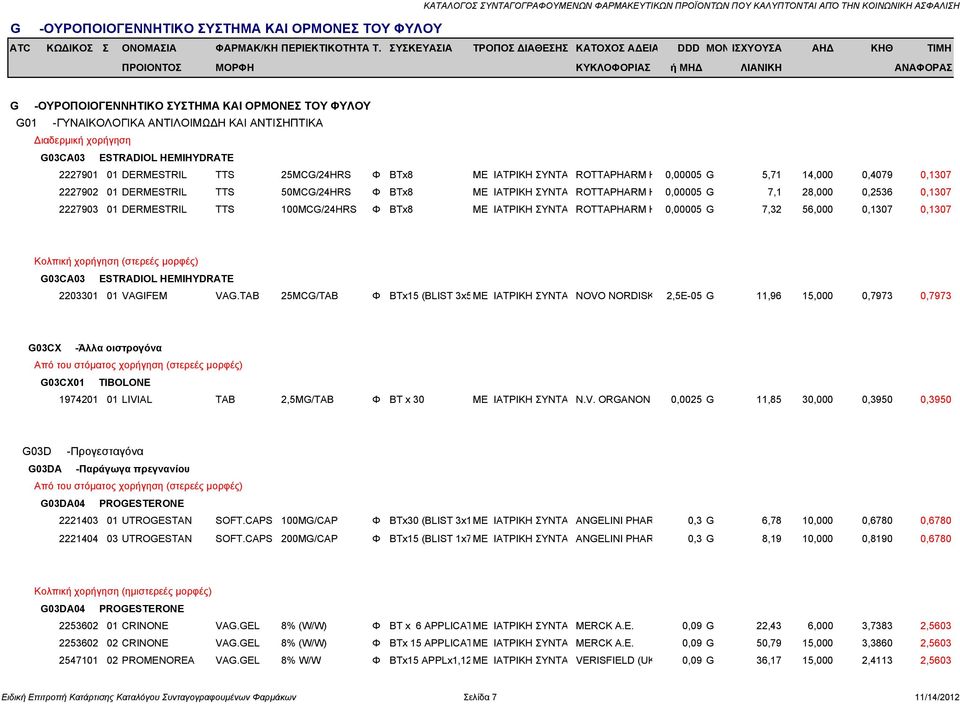Click the ΠΕΡΙΕΚΤΙΚΟΤΗΤΑ column header
Screen dimensions: 960x704
coord(325,48)
